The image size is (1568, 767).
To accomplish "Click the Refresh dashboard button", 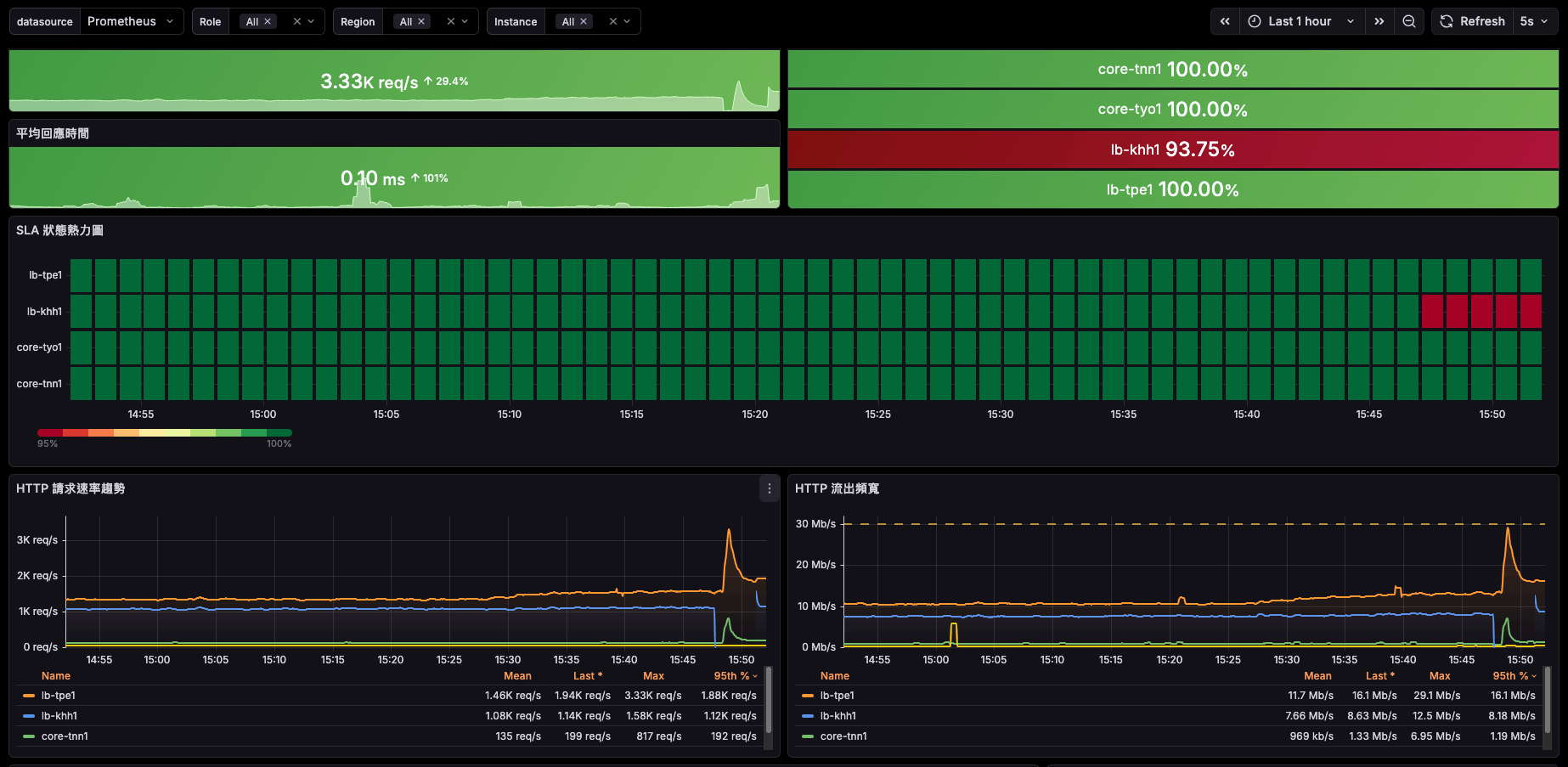I will [1472, 21].
